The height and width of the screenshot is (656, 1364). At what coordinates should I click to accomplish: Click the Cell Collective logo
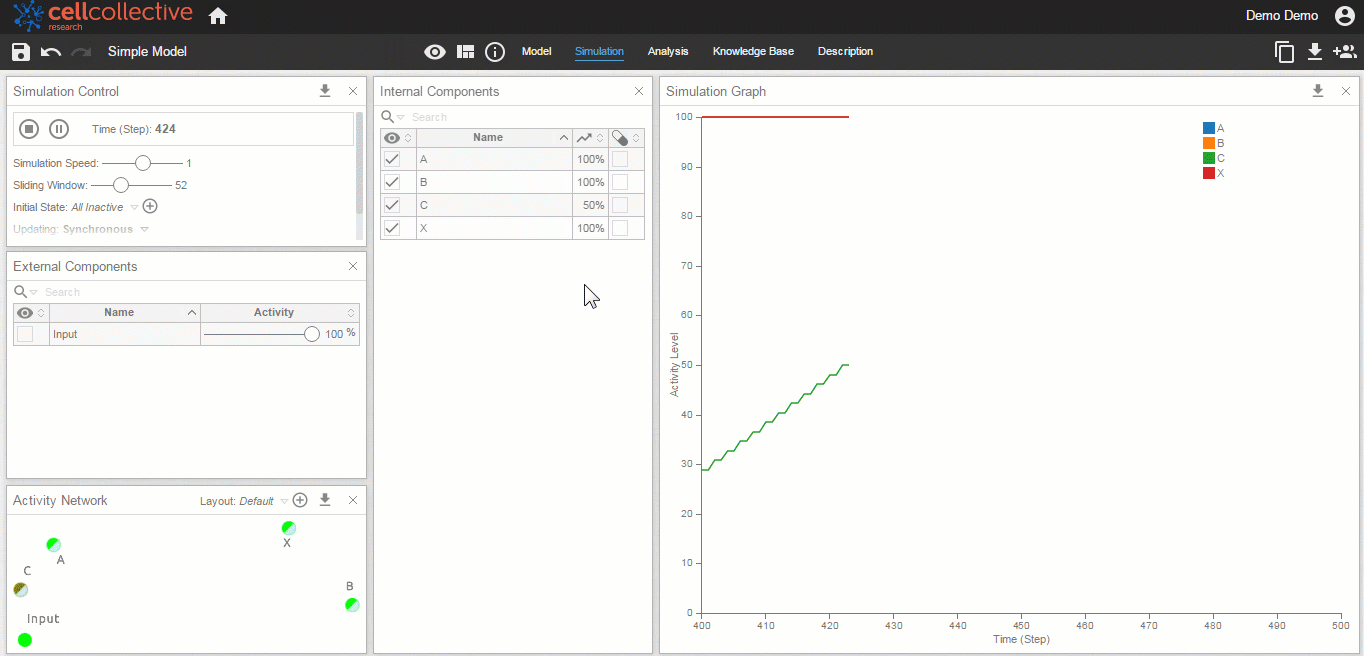[x=103, y=15]
